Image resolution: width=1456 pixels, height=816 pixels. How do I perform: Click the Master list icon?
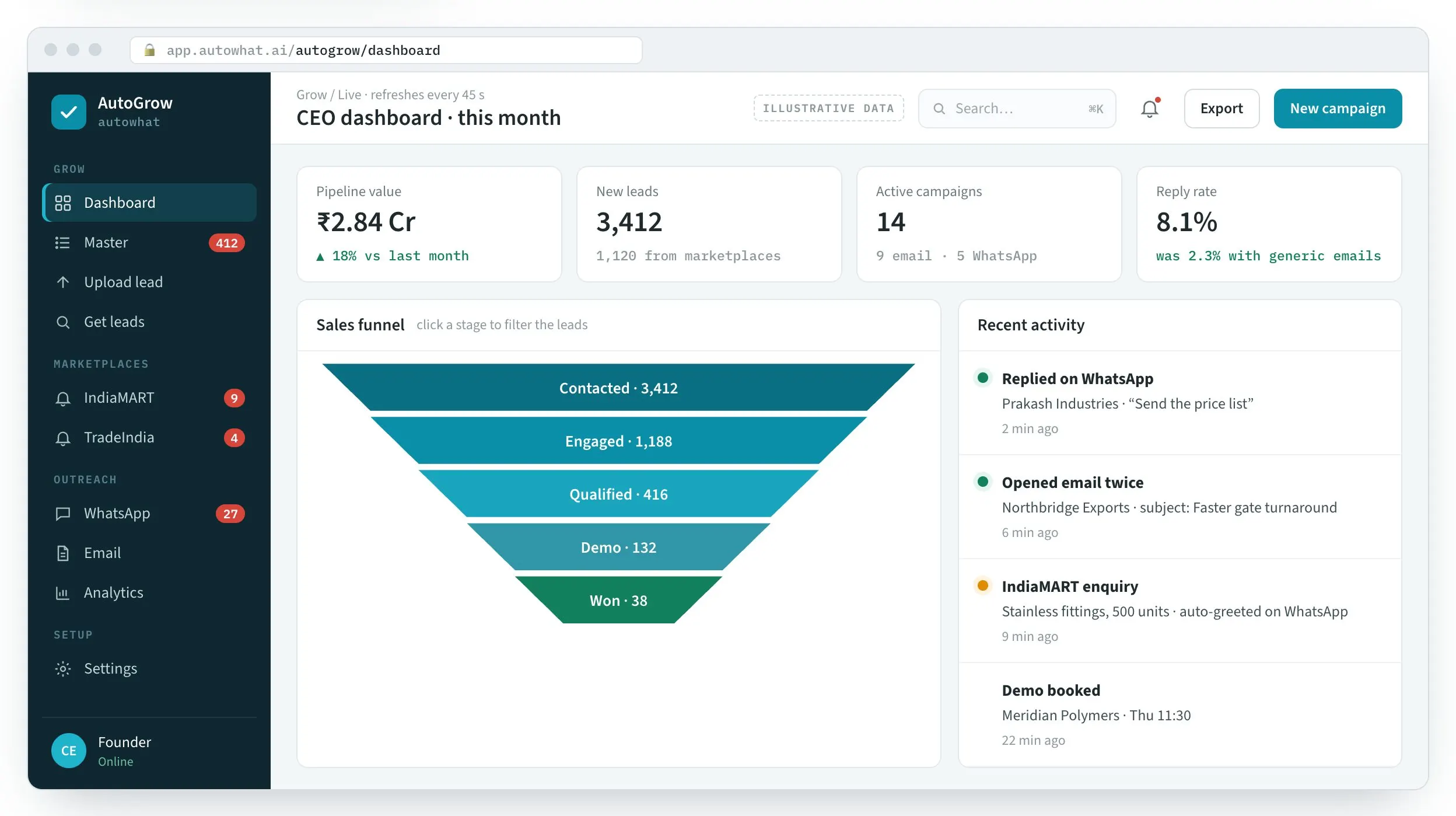(x=62, y=243)
